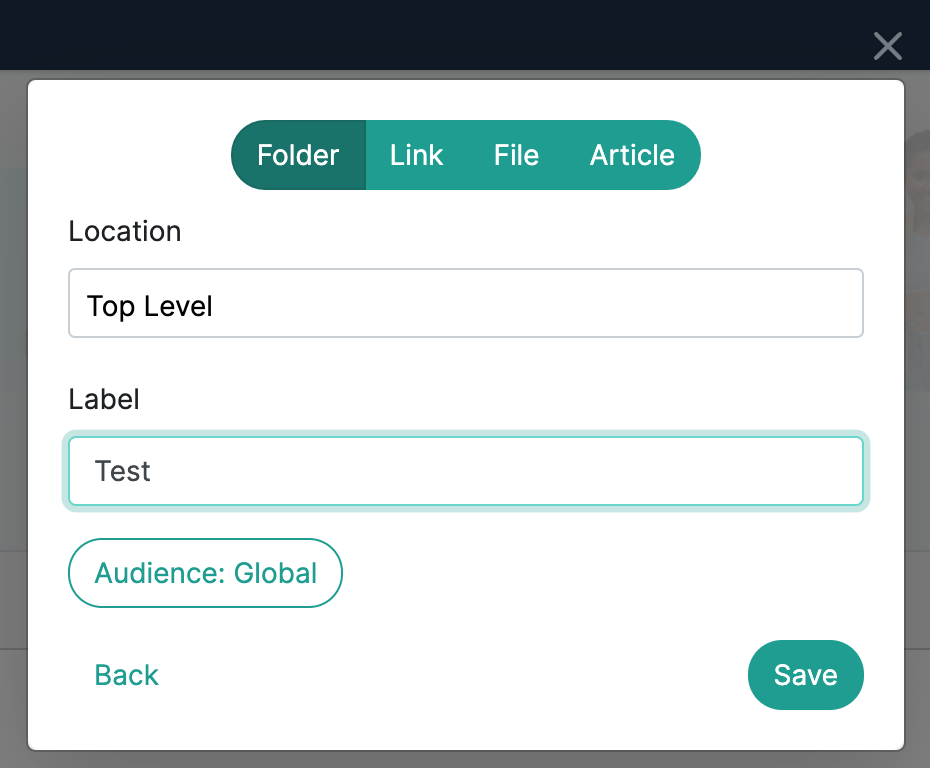Switch to the File tab
Image resolution: width=930 pixels, height=768 pixels.
(516, 155)
